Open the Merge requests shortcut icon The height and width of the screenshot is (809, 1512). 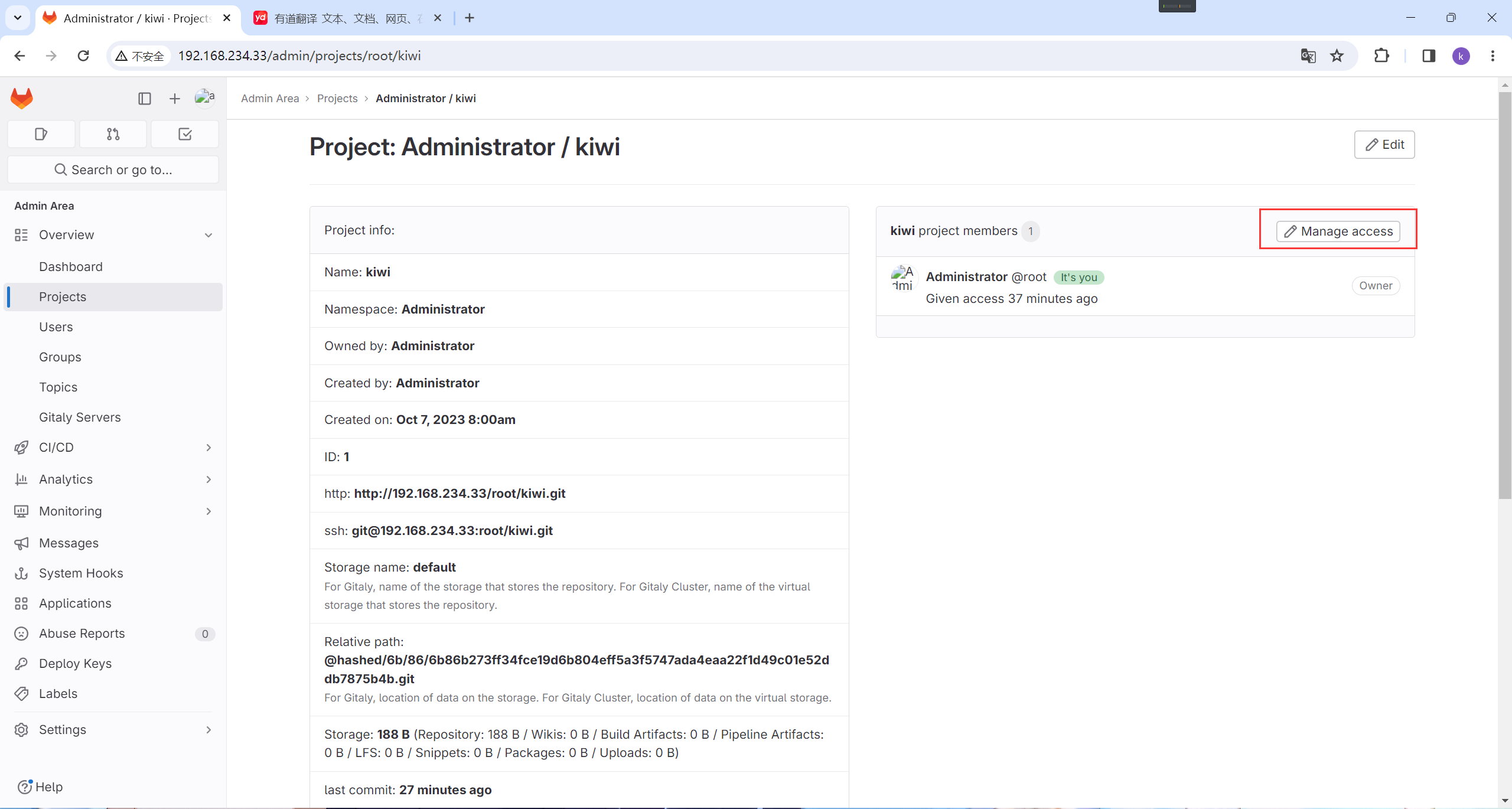coord(113,134)
